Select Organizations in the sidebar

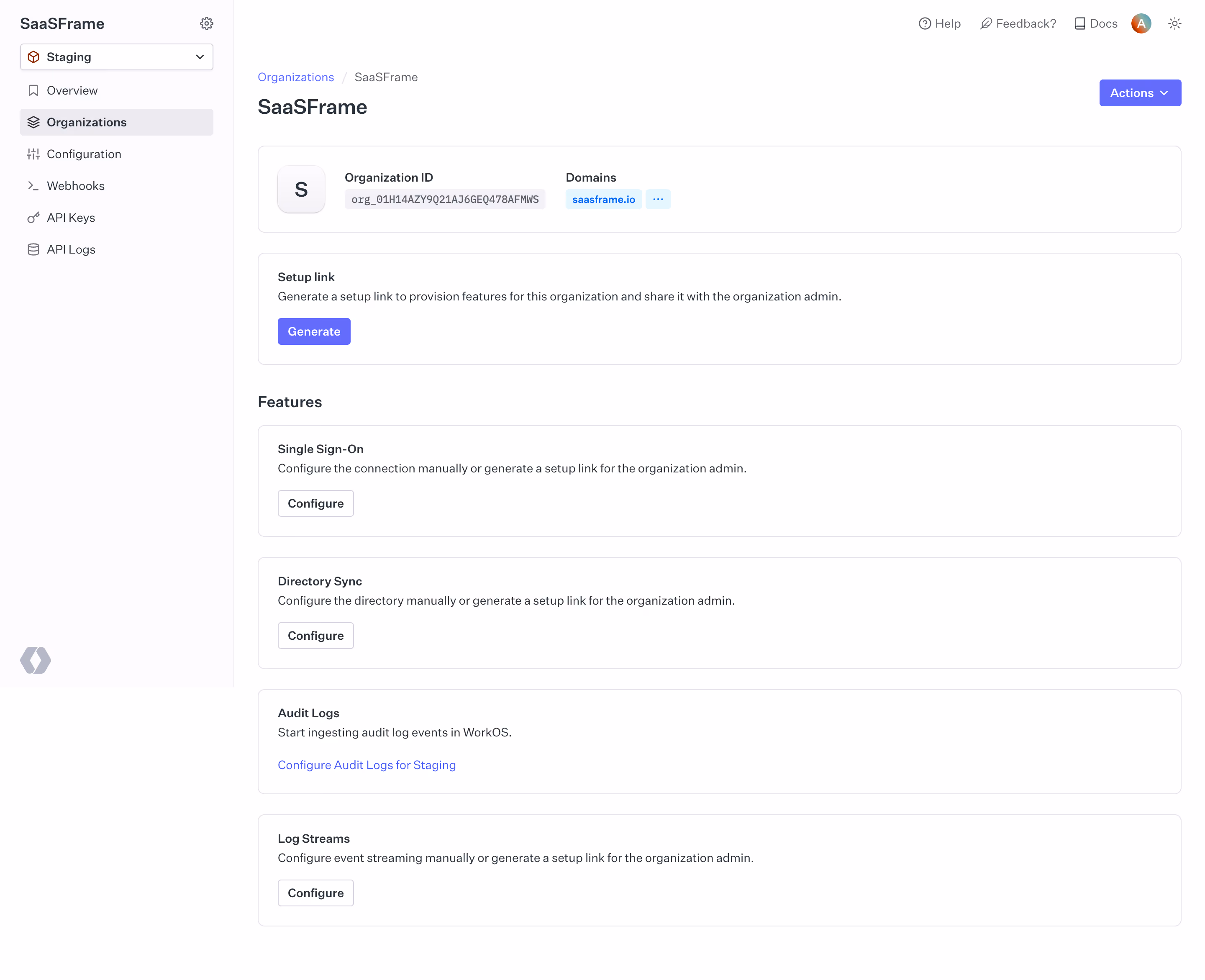117,122
